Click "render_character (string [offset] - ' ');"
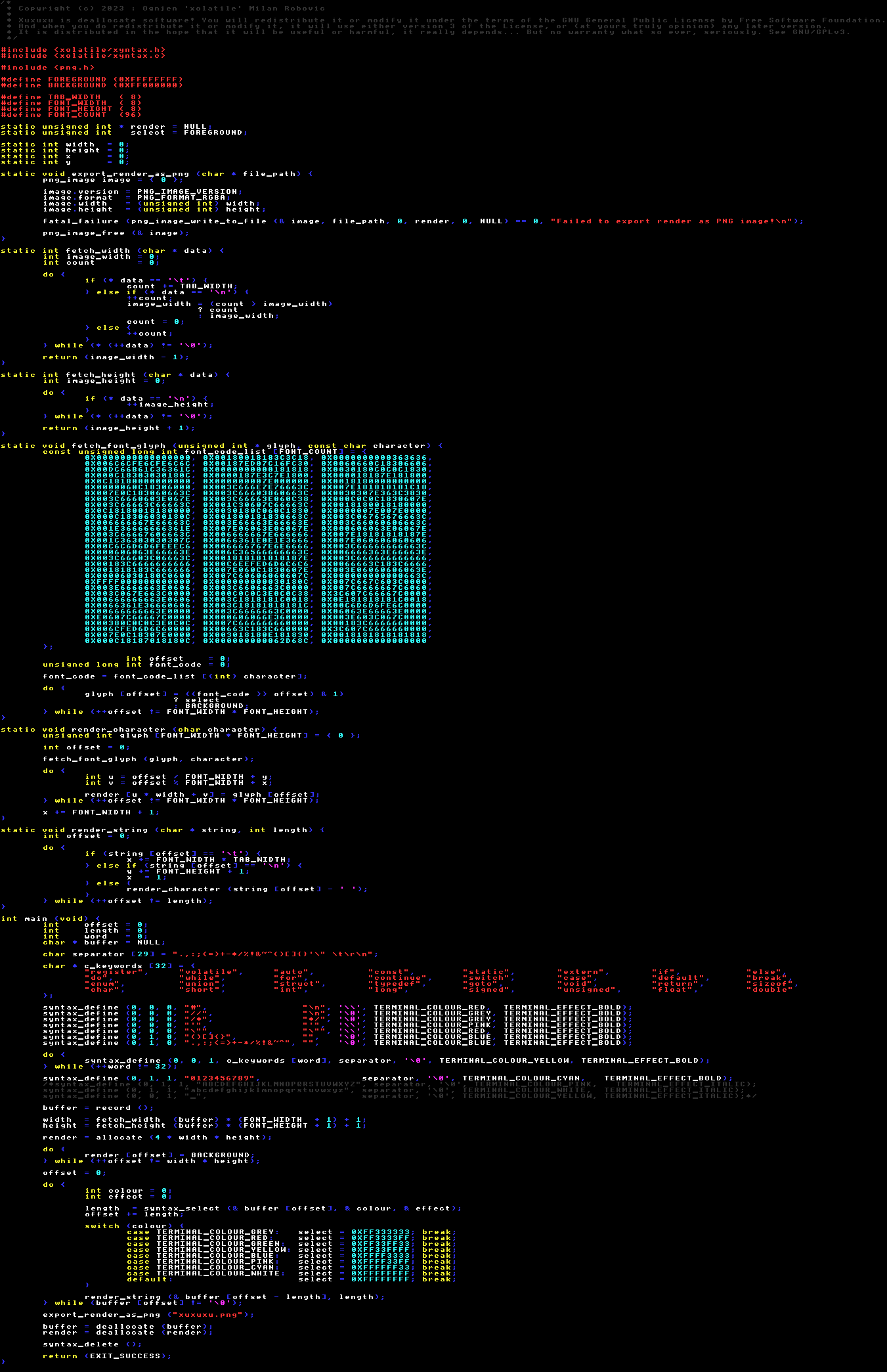 248,889
